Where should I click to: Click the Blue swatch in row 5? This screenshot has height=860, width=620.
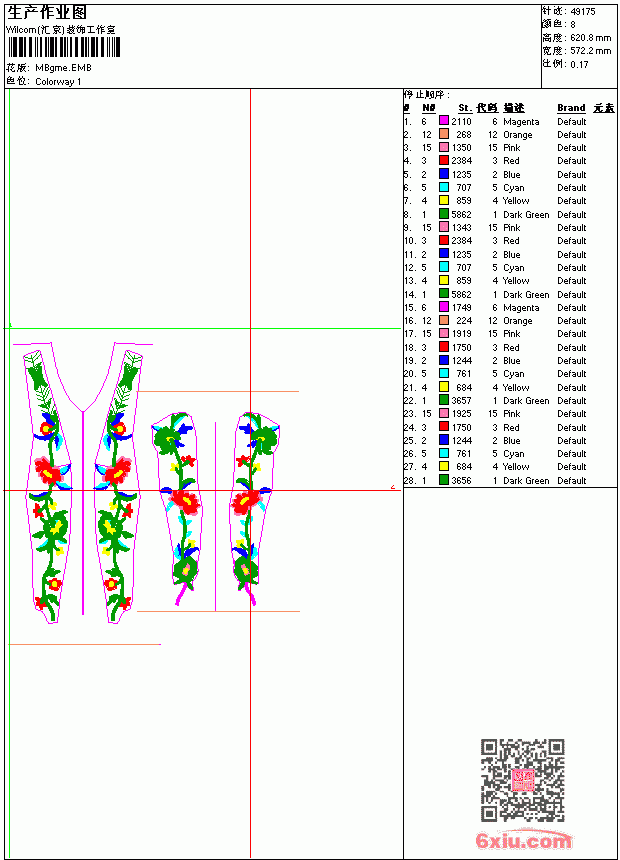click(x=444, y=174)
